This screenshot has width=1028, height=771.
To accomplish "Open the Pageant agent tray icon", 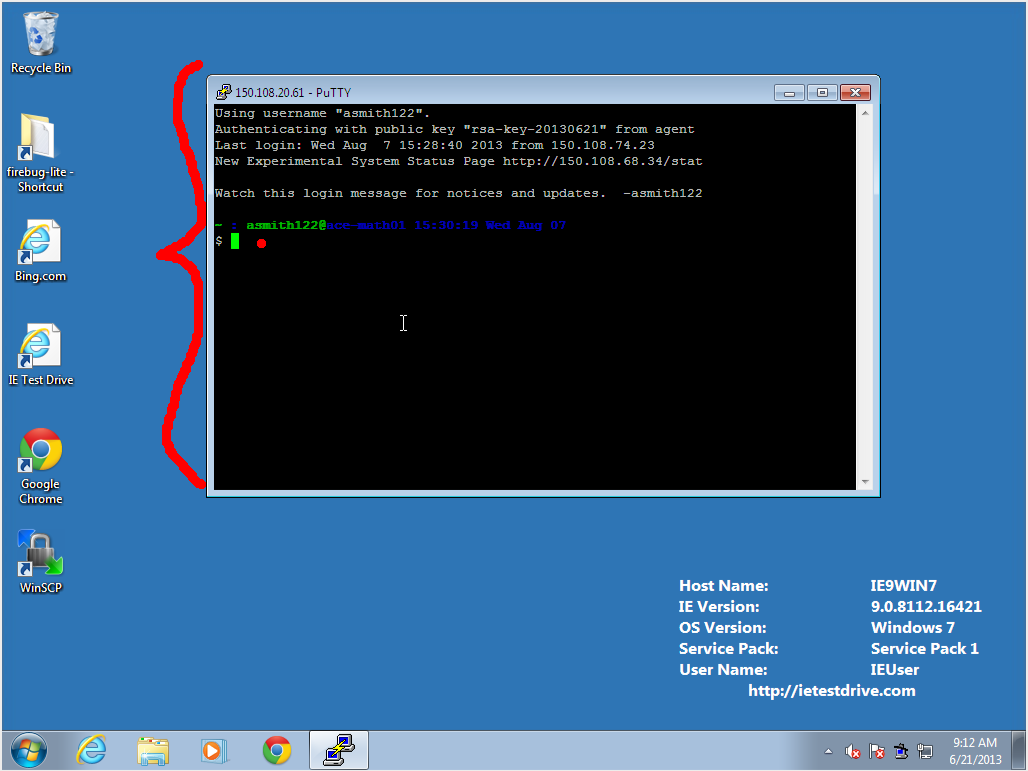I will [x=901, y=751].
